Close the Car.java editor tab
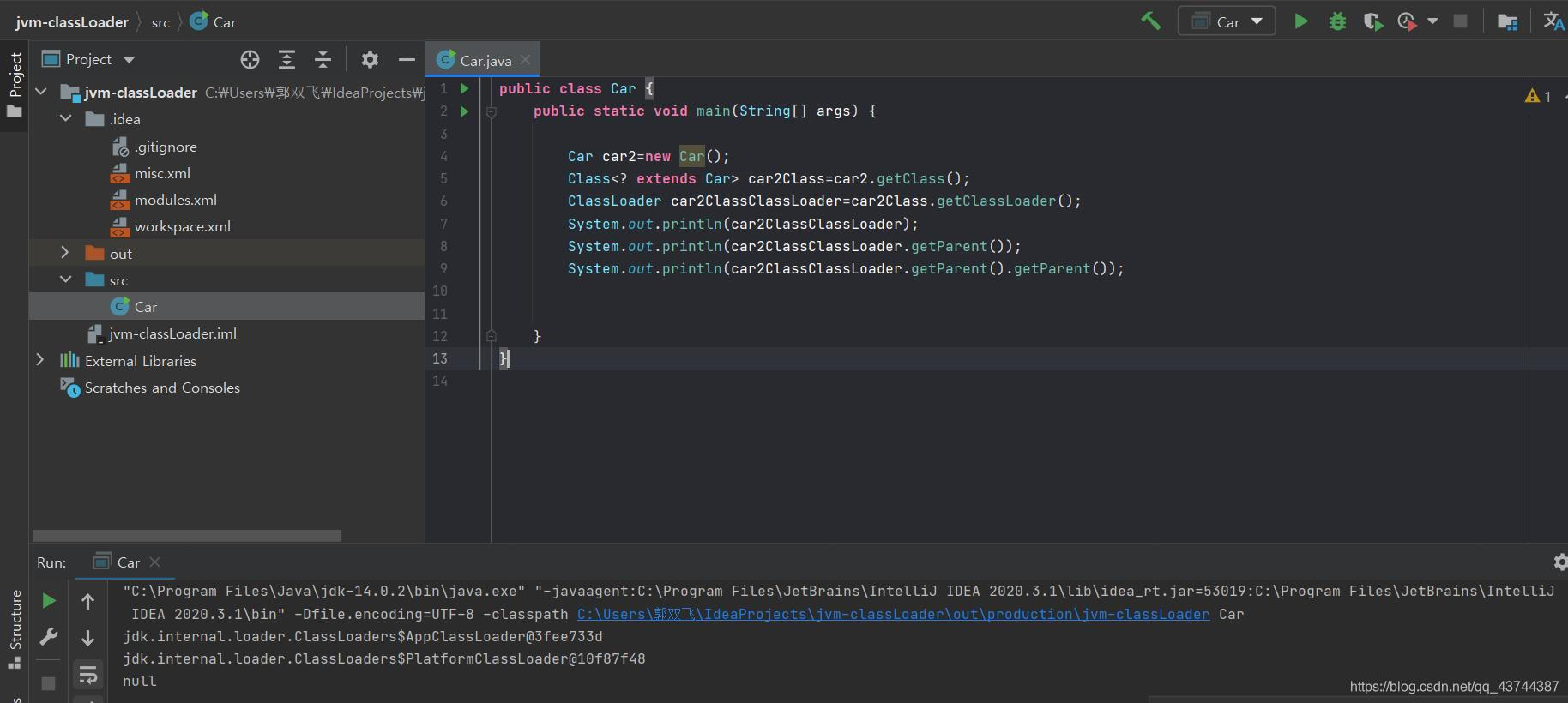The height and width of the screenshot is (703, 1568). (525, 60)
